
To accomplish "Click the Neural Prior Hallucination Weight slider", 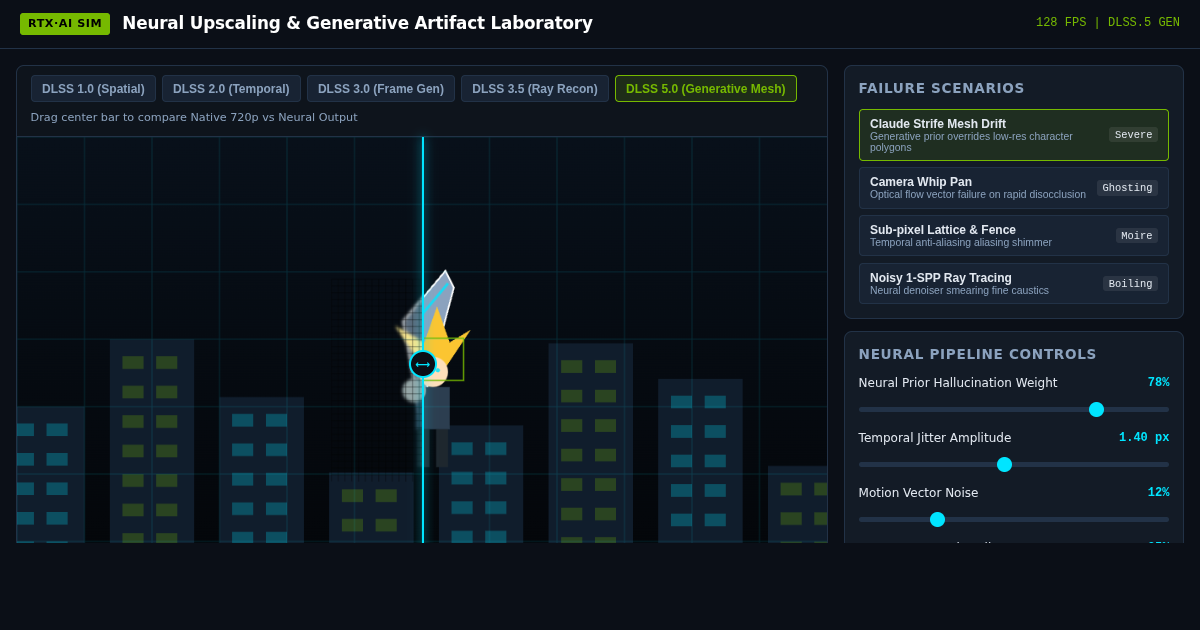I will (1013, 409).
